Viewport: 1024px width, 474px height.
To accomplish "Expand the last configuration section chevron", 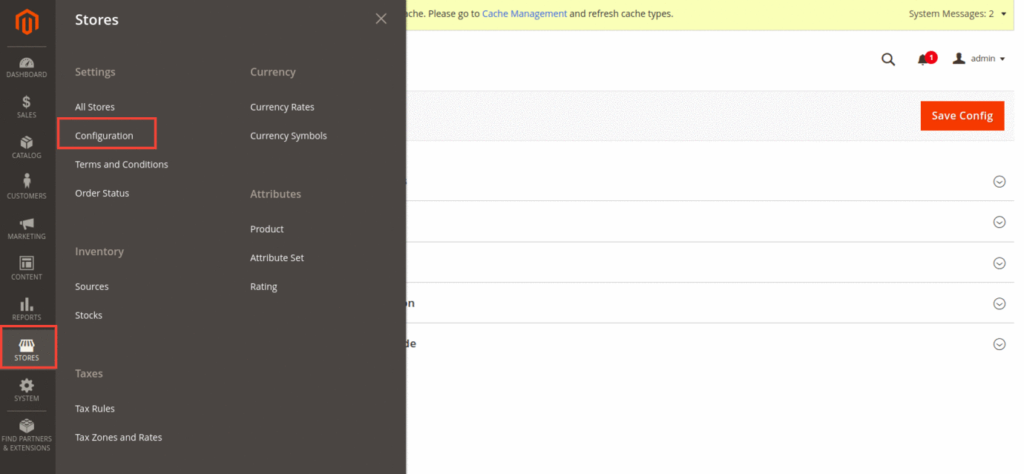I will [998, 344].
